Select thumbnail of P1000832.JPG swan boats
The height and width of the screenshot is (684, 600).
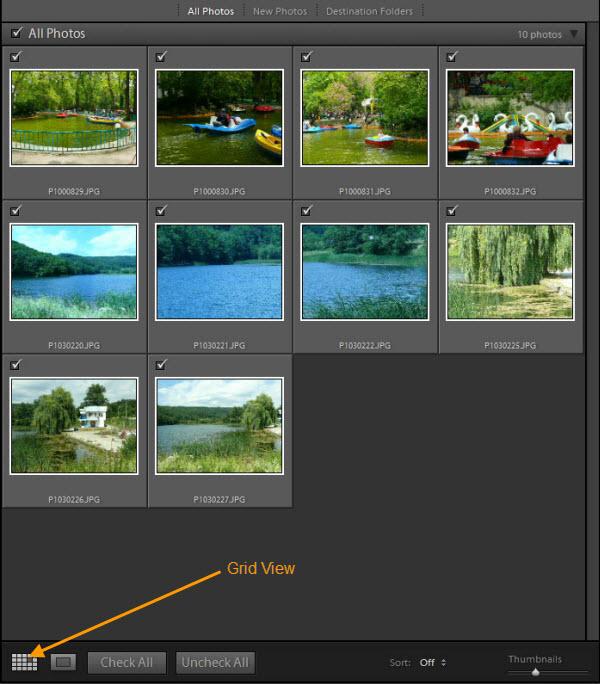[510, 118]
